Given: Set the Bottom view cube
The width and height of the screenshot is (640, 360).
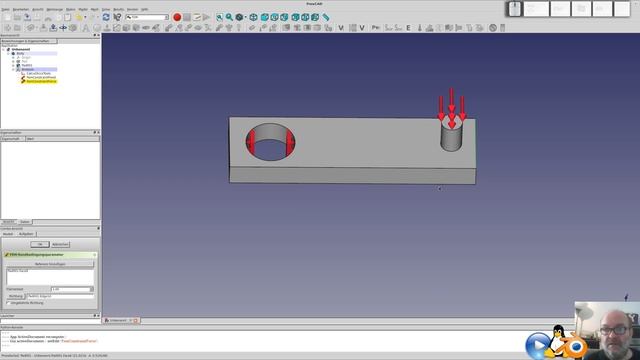Looking at the screenshot, I should coord(315,17).
